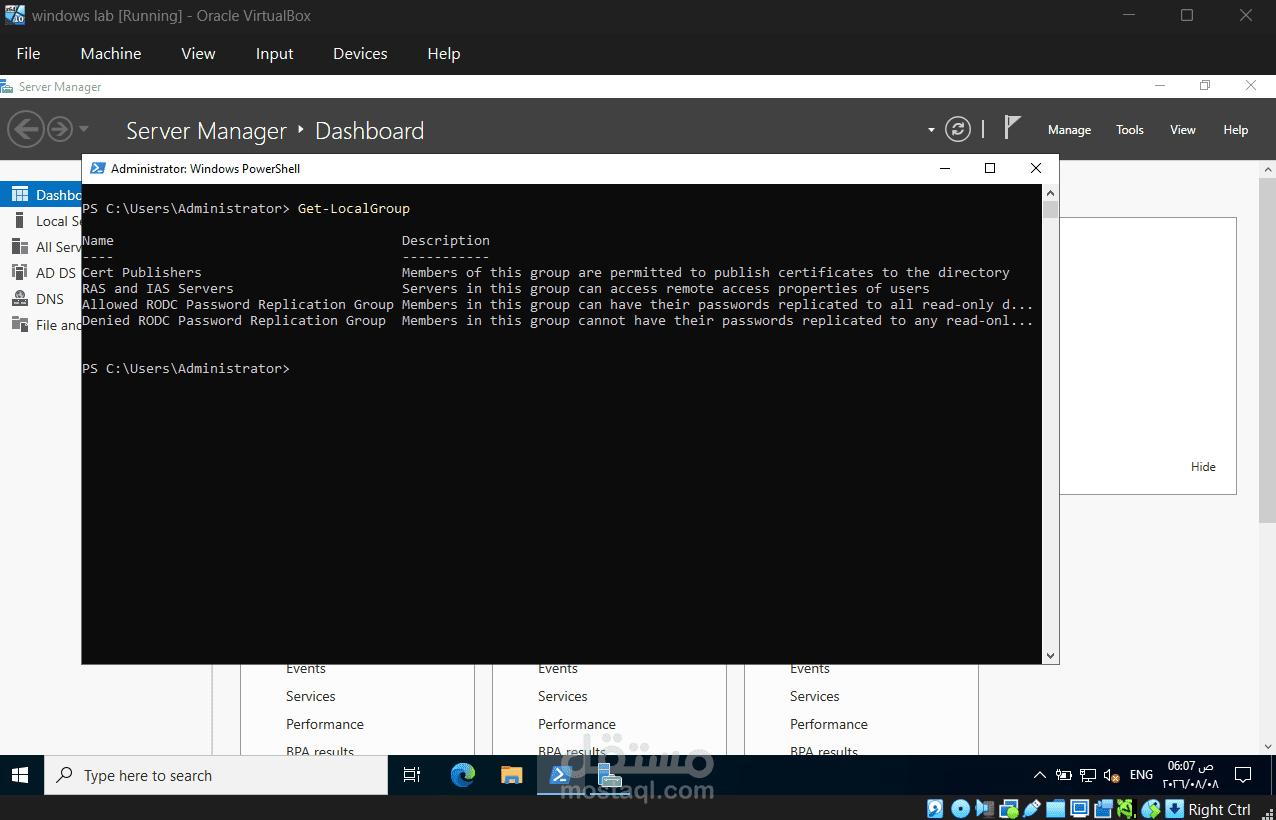Viewport: 1276px width, 820px height.
Task: Switch to PowerShell taskbar button
Action: click(561, 775)
